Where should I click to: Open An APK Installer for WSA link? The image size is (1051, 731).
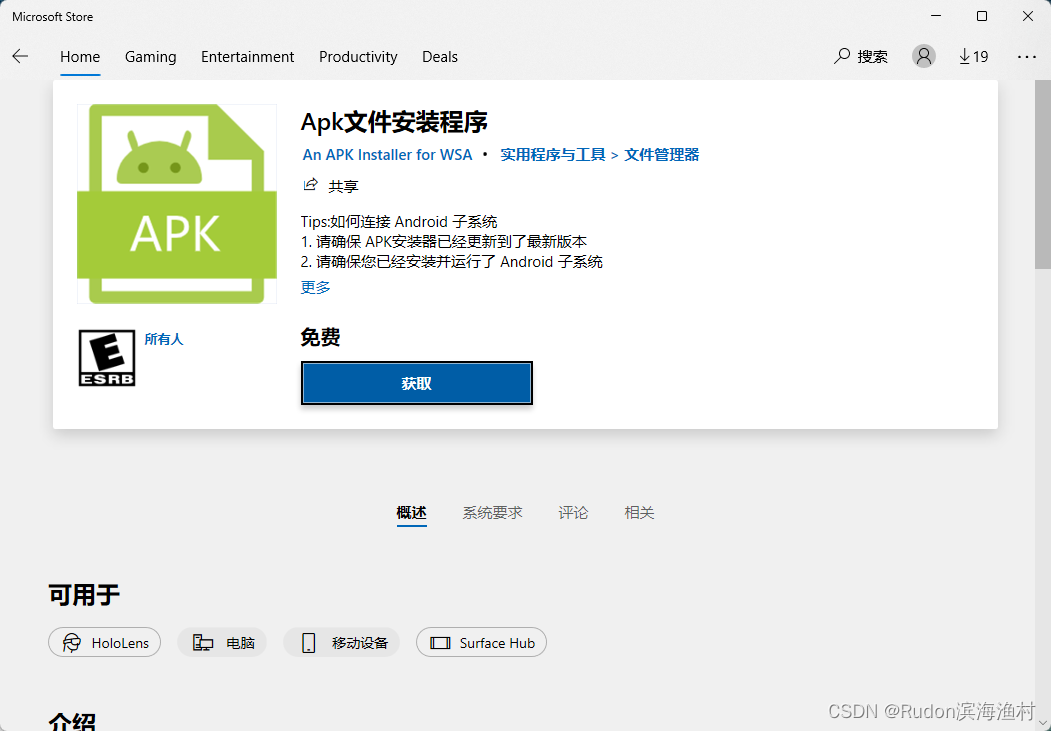click(387, 155)
